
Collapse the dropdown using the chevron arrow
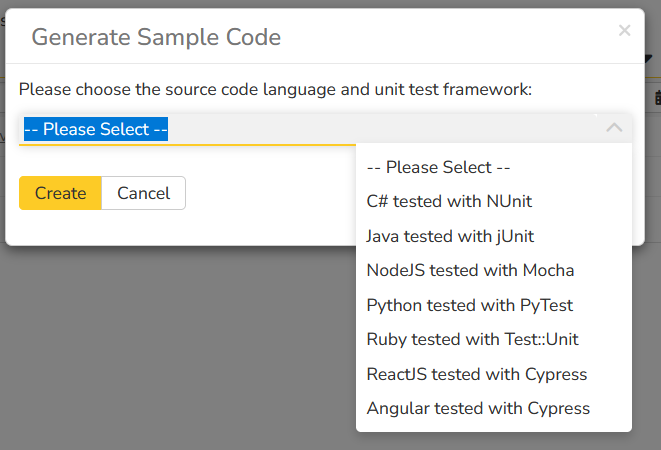[x=615, y=128]
